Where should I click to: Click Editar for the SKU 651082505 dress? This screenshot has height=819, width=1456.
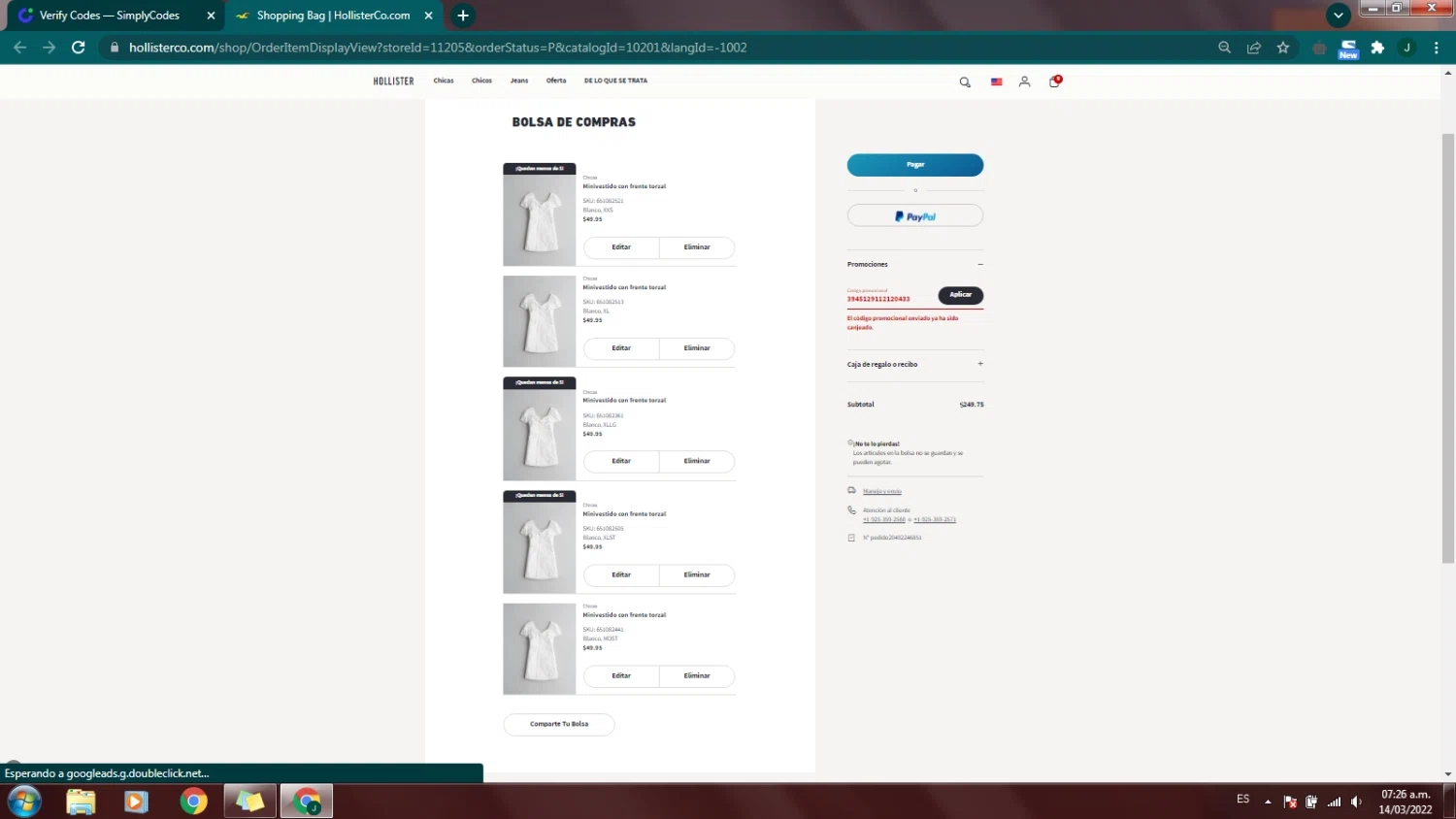pos(621,574)
